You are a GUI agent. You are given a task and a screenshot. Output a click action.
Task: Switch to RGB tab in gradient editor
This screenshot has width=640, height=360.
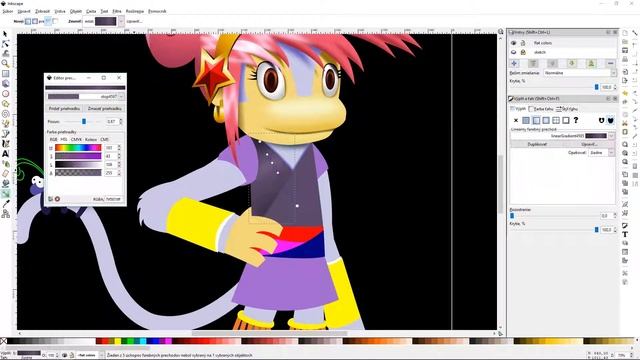click(x=53, y=140)
